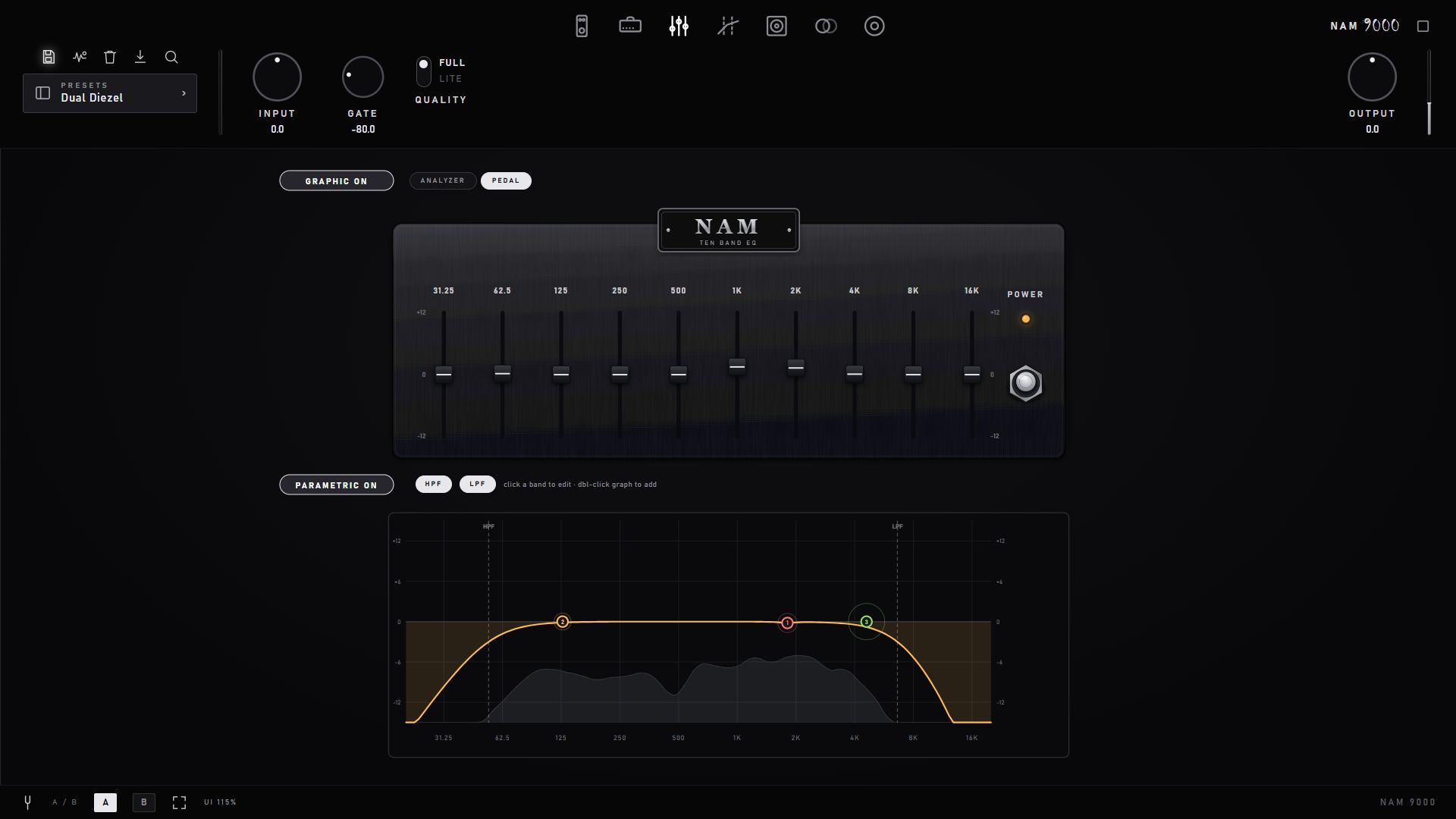Switch to PEDAL view

pyautogui.click(x=506, y=180)
